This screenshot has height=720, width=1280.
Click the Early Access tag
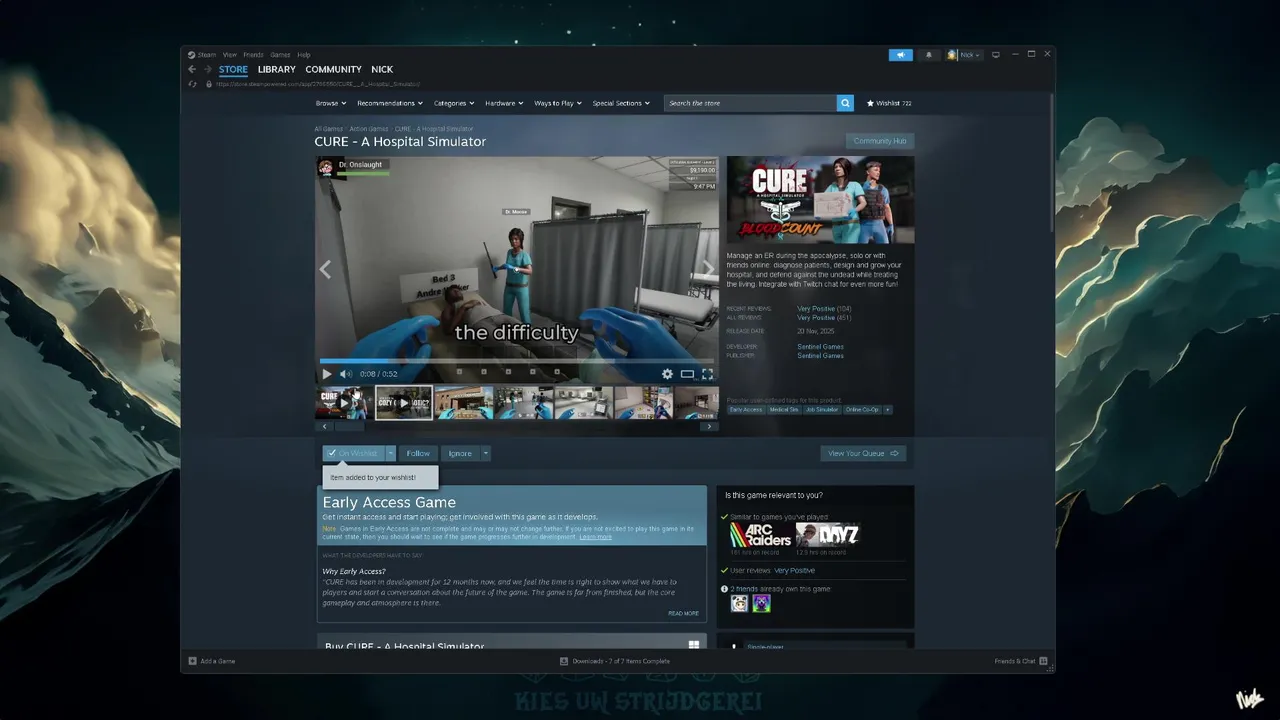point(746,410)
